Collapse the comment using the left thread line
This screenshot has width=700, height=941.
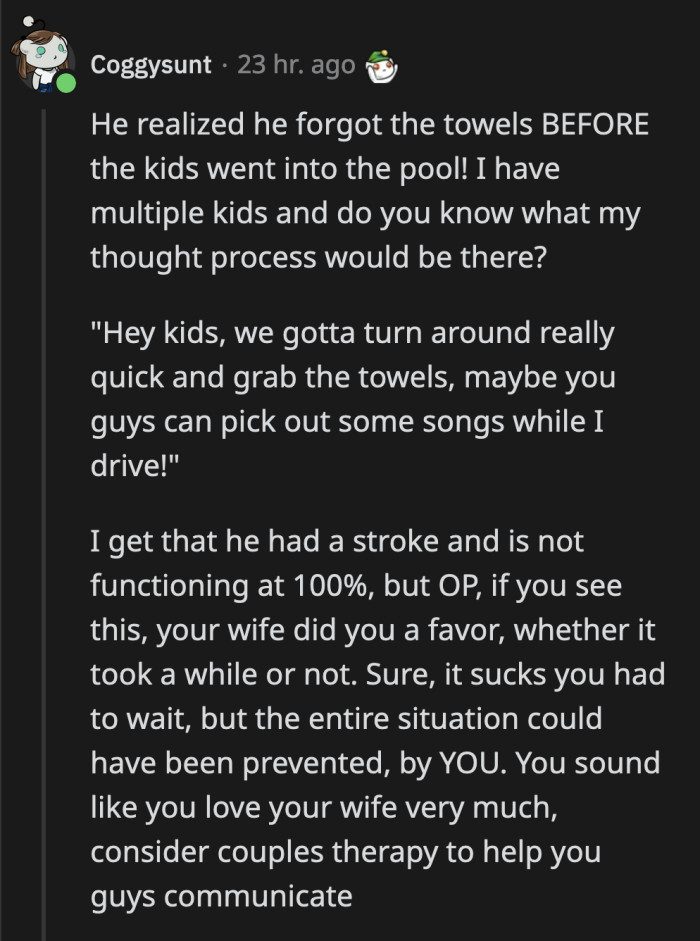(45, 500)
